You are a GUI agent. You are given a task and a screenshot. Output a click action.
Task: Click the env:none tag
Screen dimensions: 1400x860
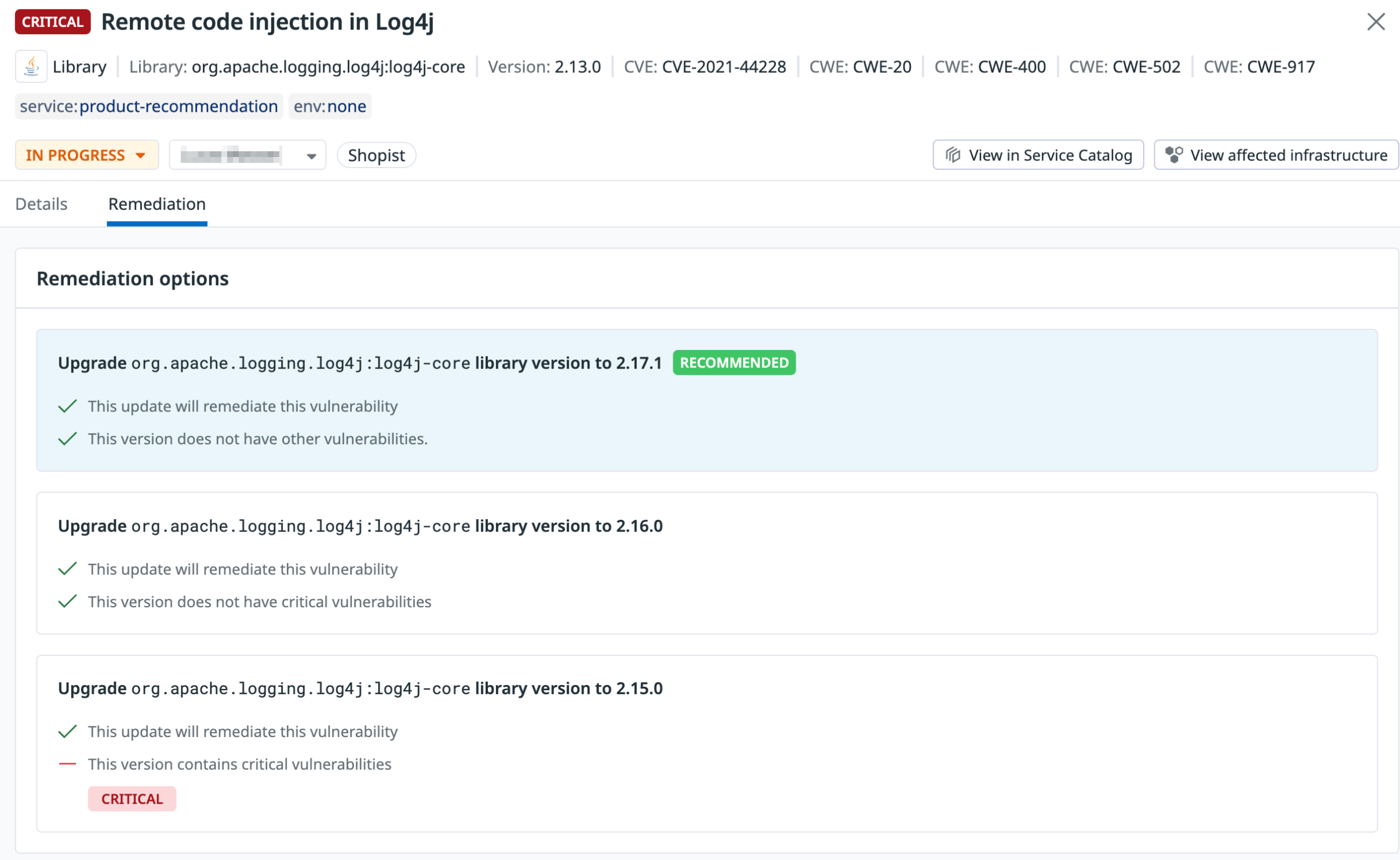point(330,107)
